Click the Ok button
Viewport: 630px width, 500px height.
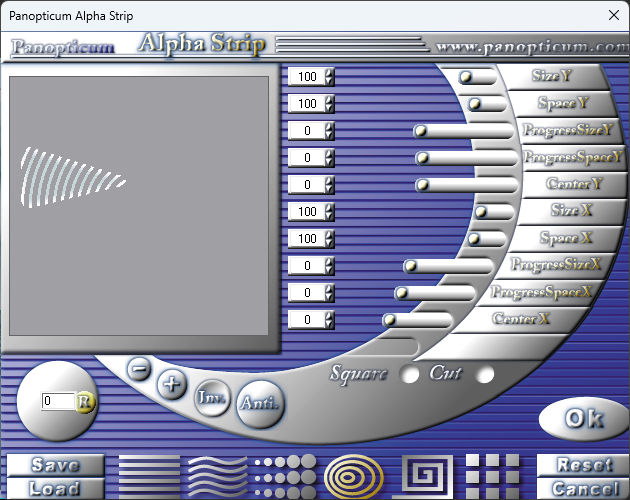coord(584,418)
